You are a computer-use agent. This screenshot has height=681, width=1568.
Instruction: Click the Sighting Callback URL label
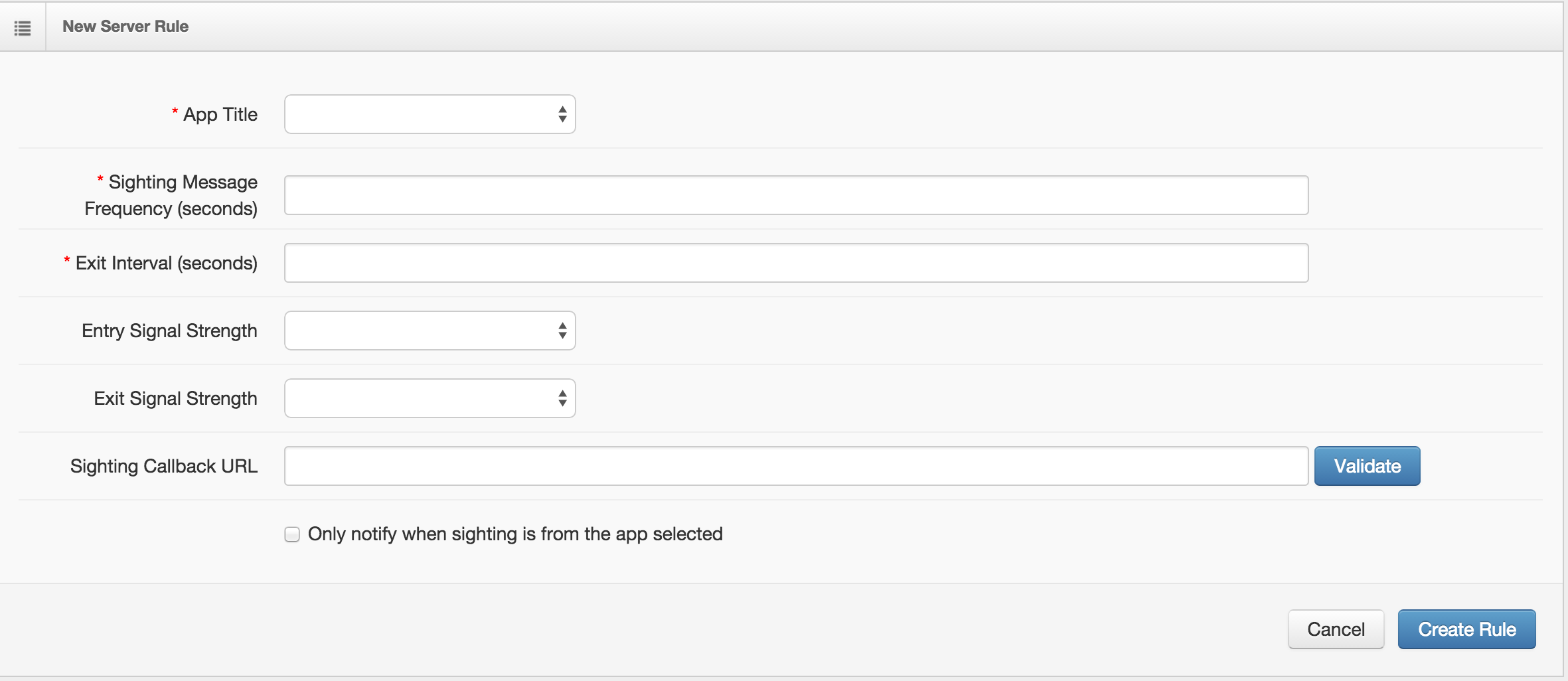(164, 467)
